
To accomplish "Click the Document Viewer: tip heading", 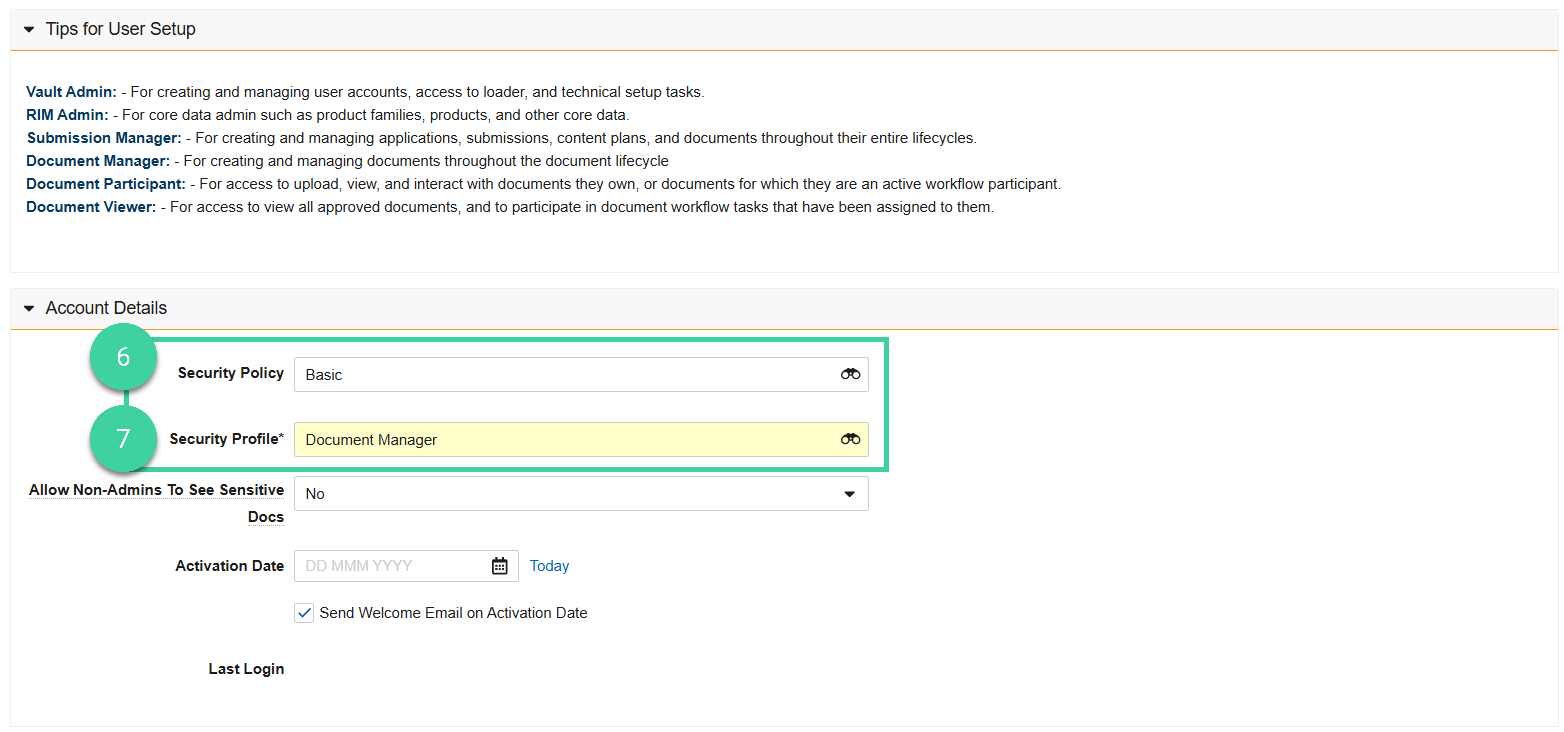I will (91, 207).
